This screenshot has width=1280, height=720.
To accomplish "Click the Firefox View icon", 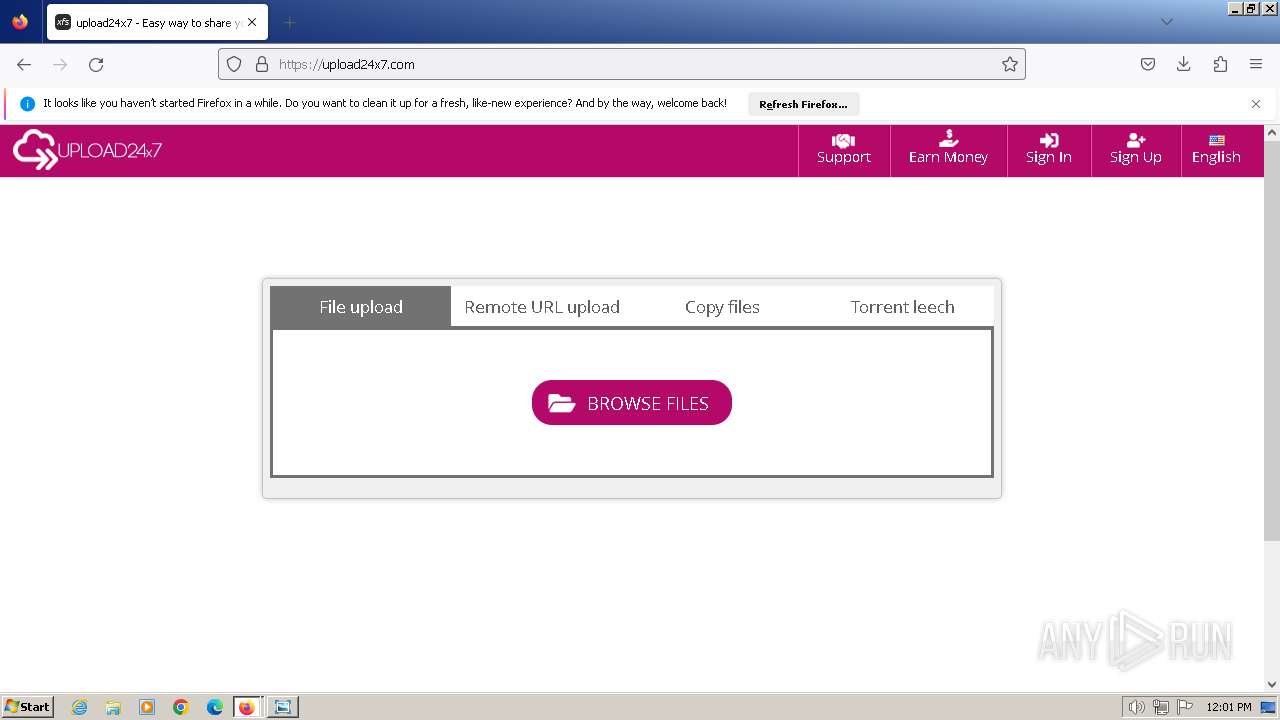I will (x=20, y=22).
